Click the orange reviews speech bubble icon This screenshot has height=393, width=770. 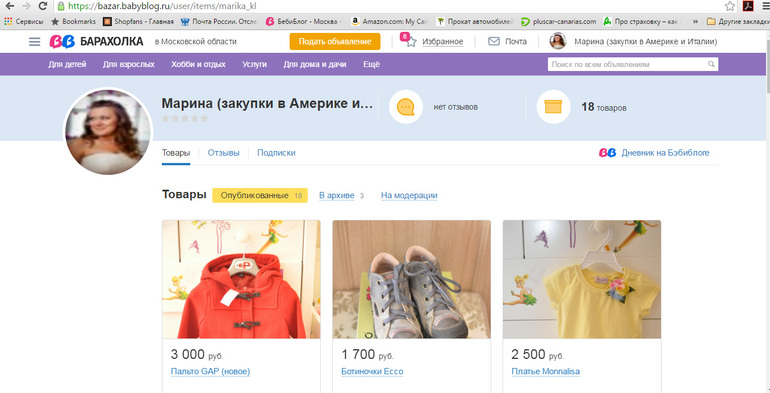tap(406, 107)
